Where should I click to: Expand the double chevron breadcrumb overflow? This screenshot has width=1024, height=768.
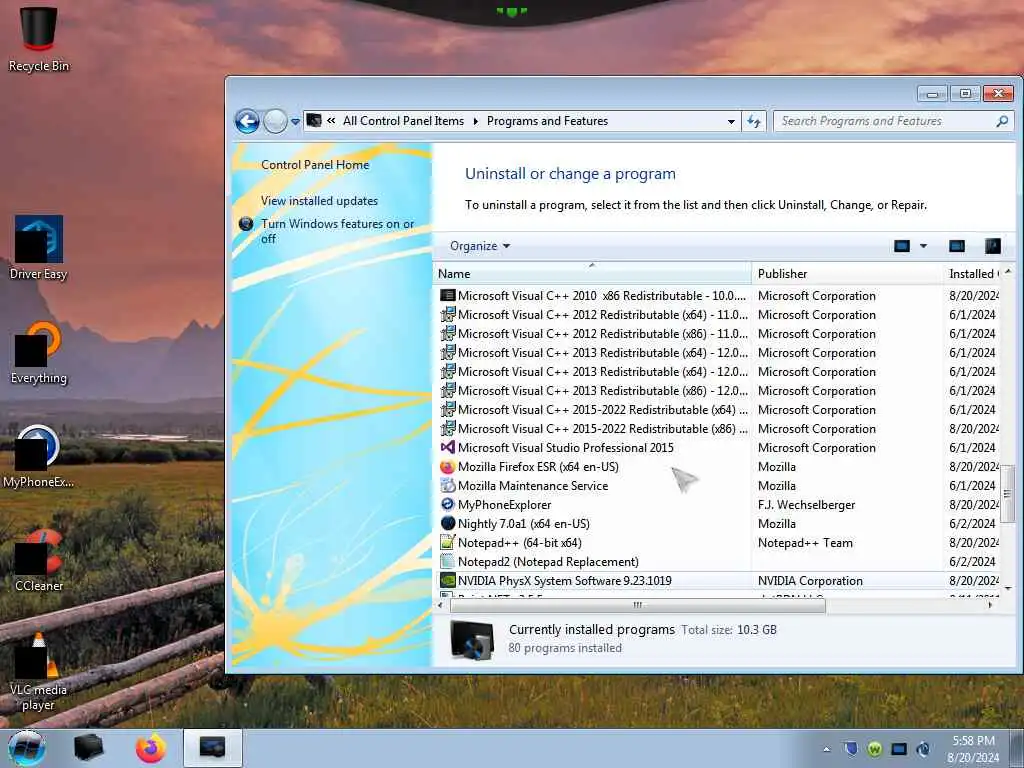(x=331, y=121)
